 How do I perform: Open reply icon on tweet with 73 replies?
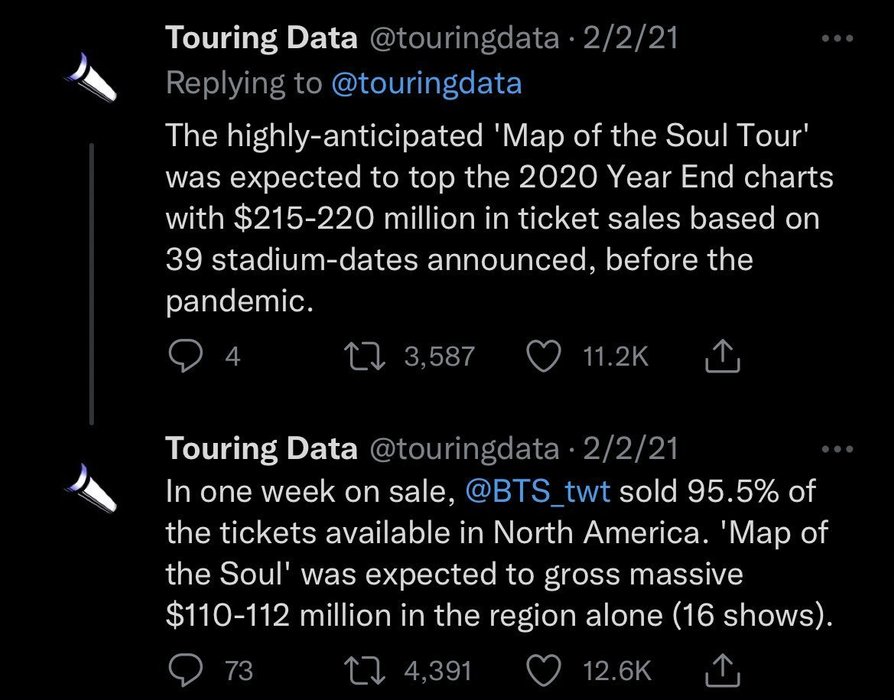[186, 670]
